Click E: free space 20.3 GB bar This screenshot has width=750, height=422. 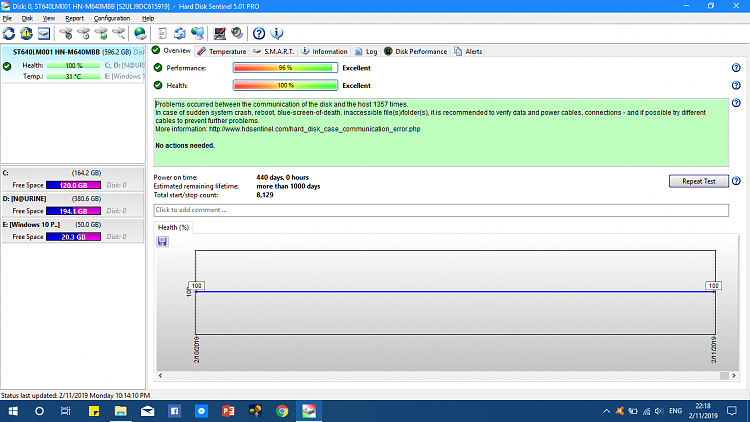(73, 237)
